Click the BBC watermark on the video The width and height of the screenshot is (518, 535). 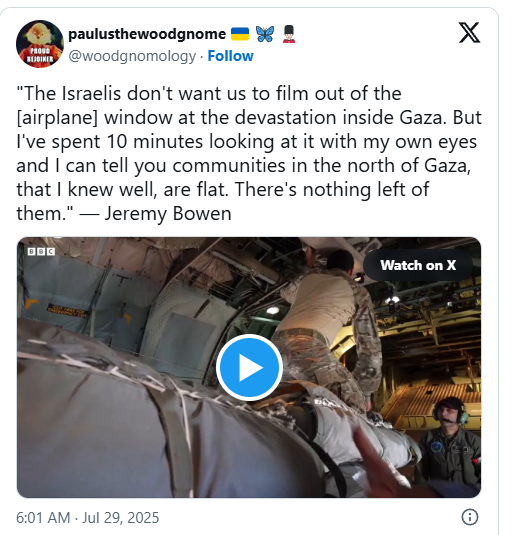pos(41,251)
